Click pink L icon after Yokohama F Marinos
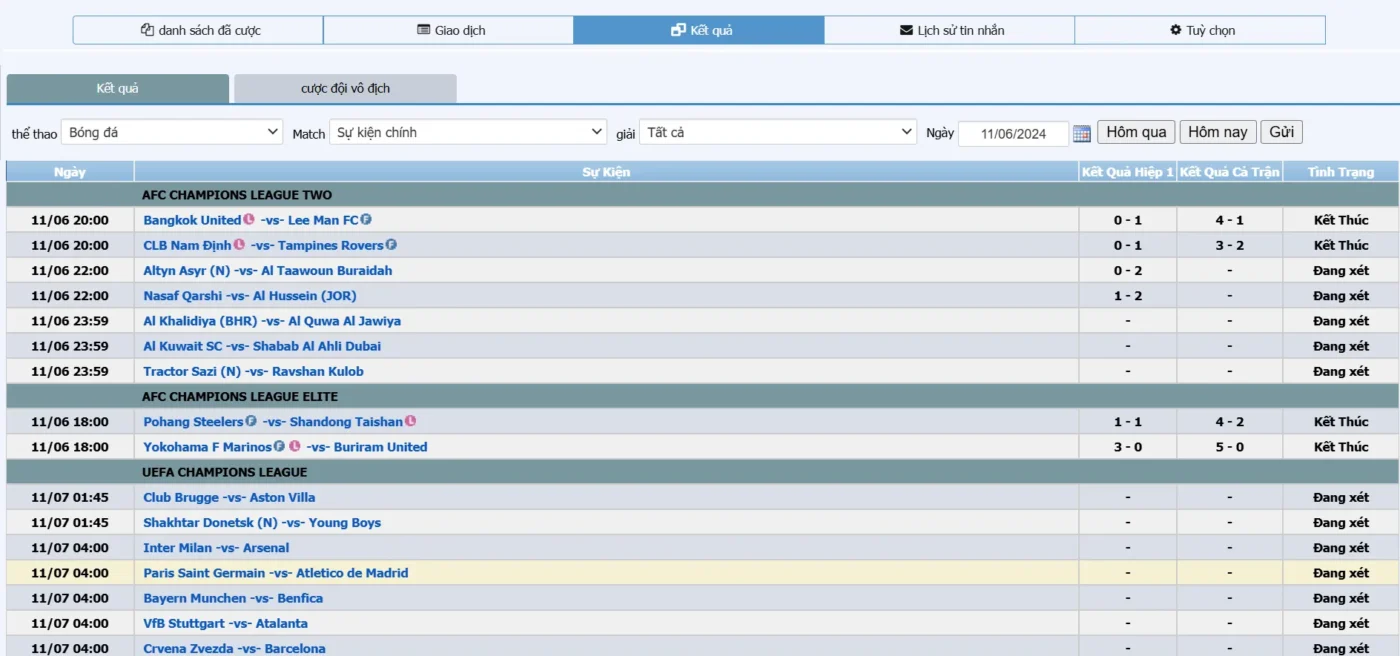This screenshot has width=1400, height=656. click(x=294, y=447)
